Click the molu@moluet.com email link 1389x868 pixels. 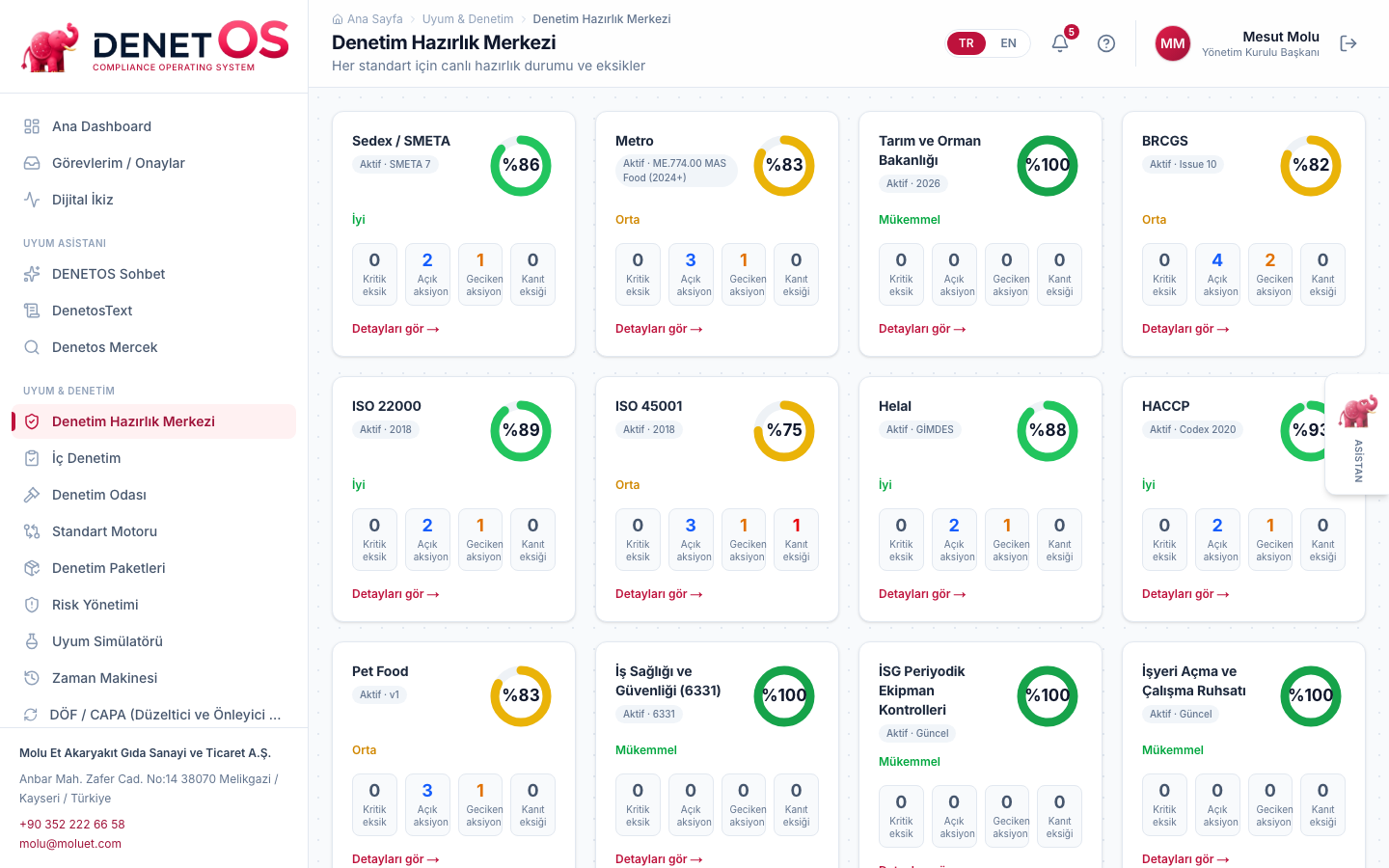pos(70,844)
